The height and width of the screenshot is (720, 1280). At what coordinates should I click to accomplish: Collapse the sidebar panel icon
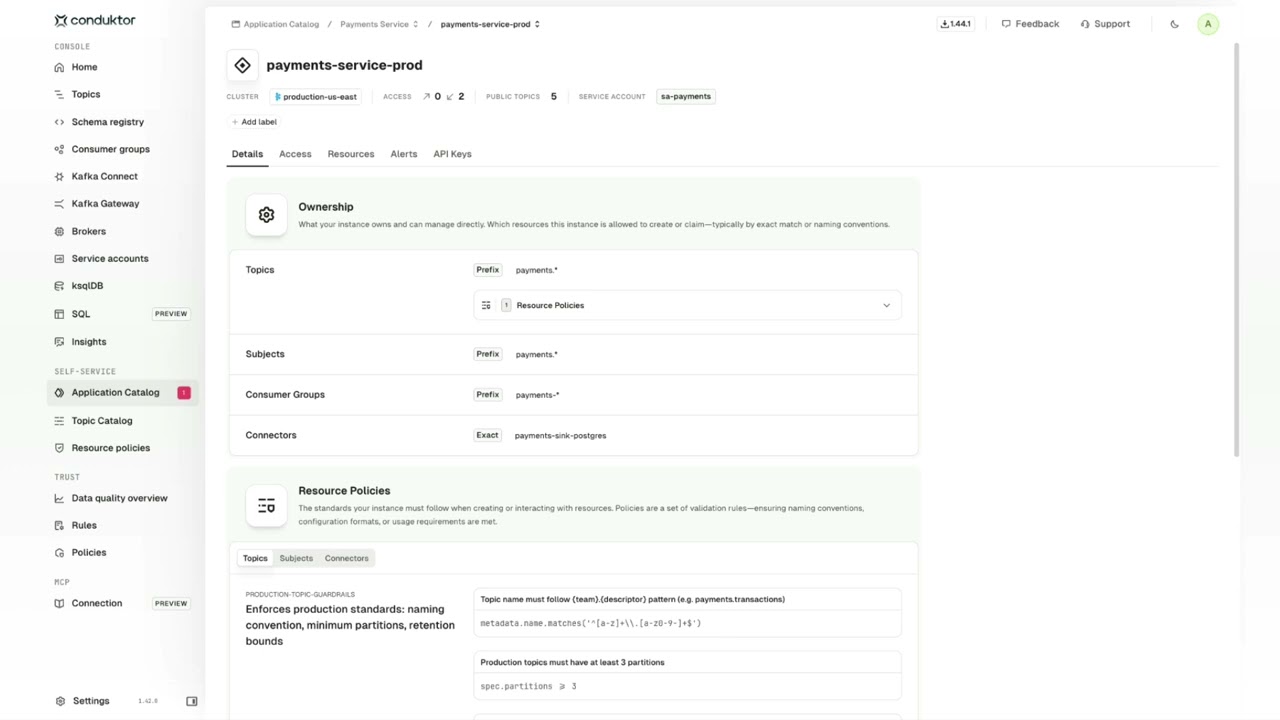coord(192,701)
